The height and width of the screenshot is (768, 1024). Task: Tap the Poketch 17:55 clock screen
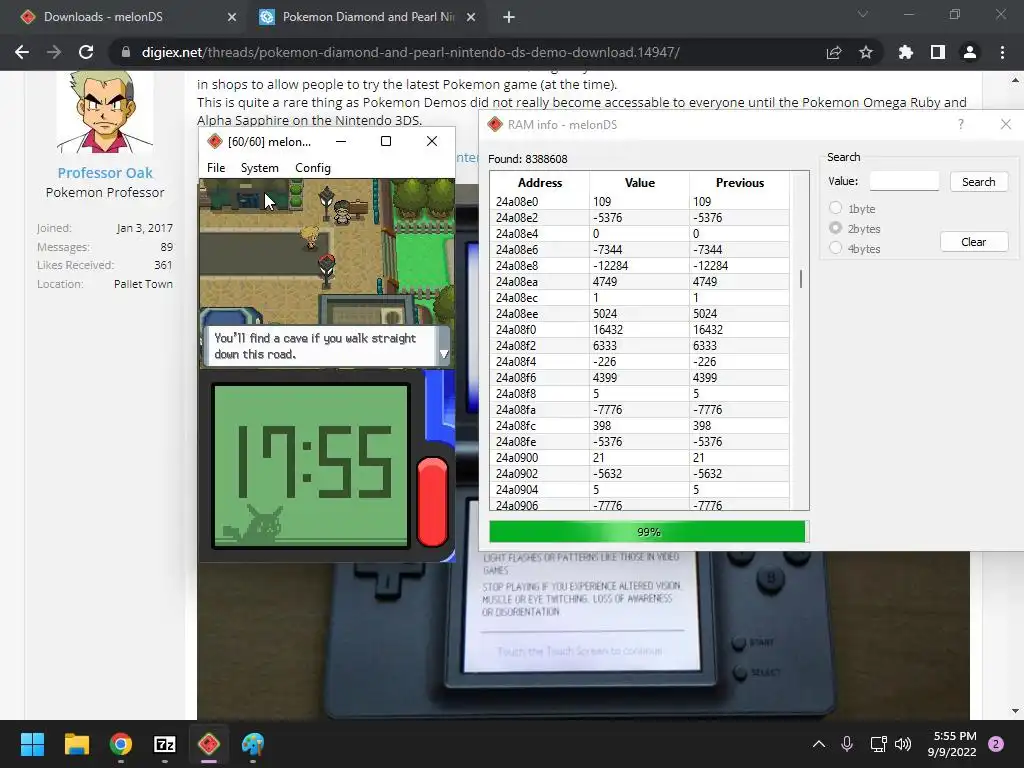click(x=311, y=466)
